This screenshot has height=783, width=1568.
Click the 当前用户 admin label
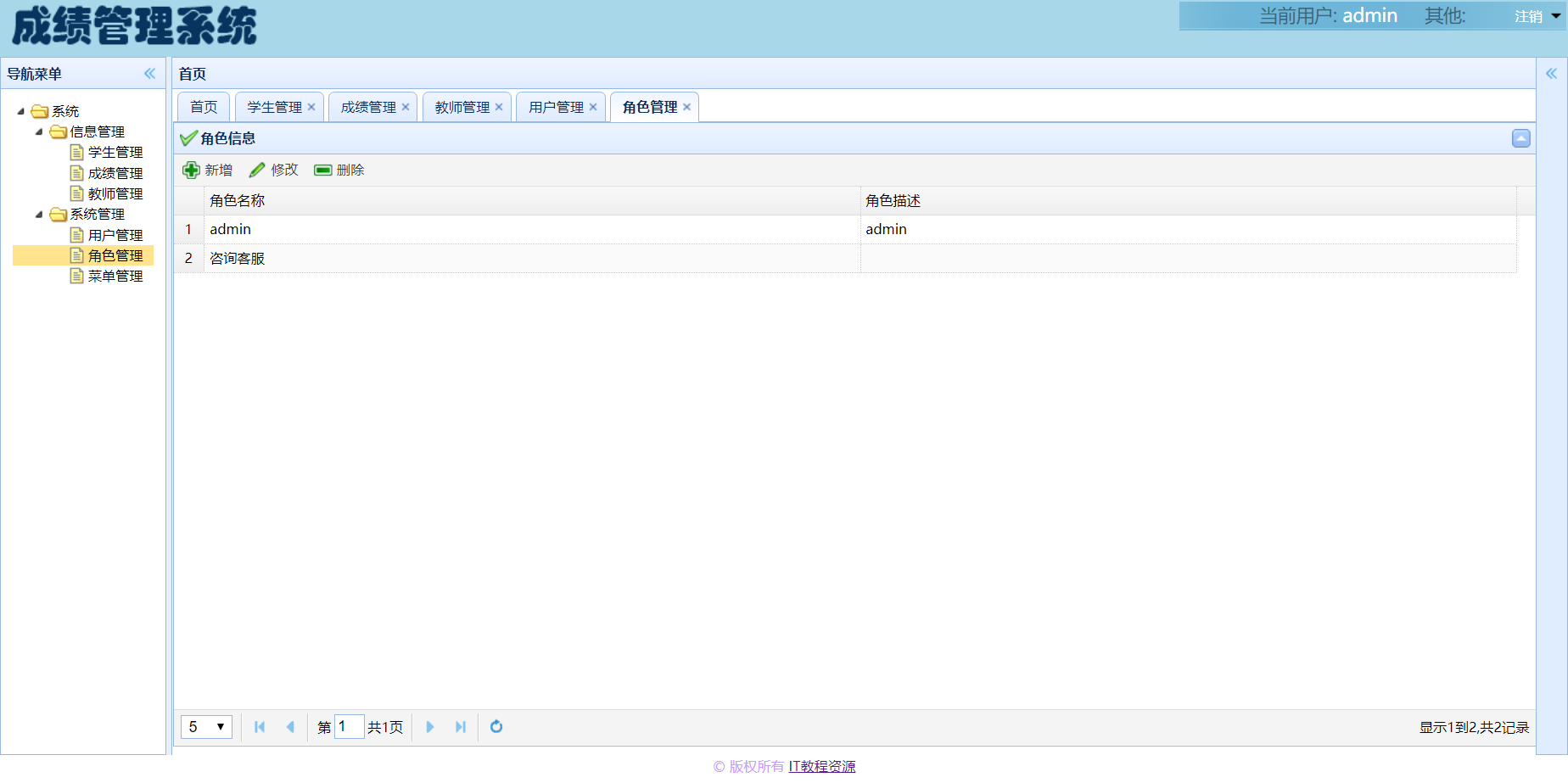click(x=1328, y=16)
